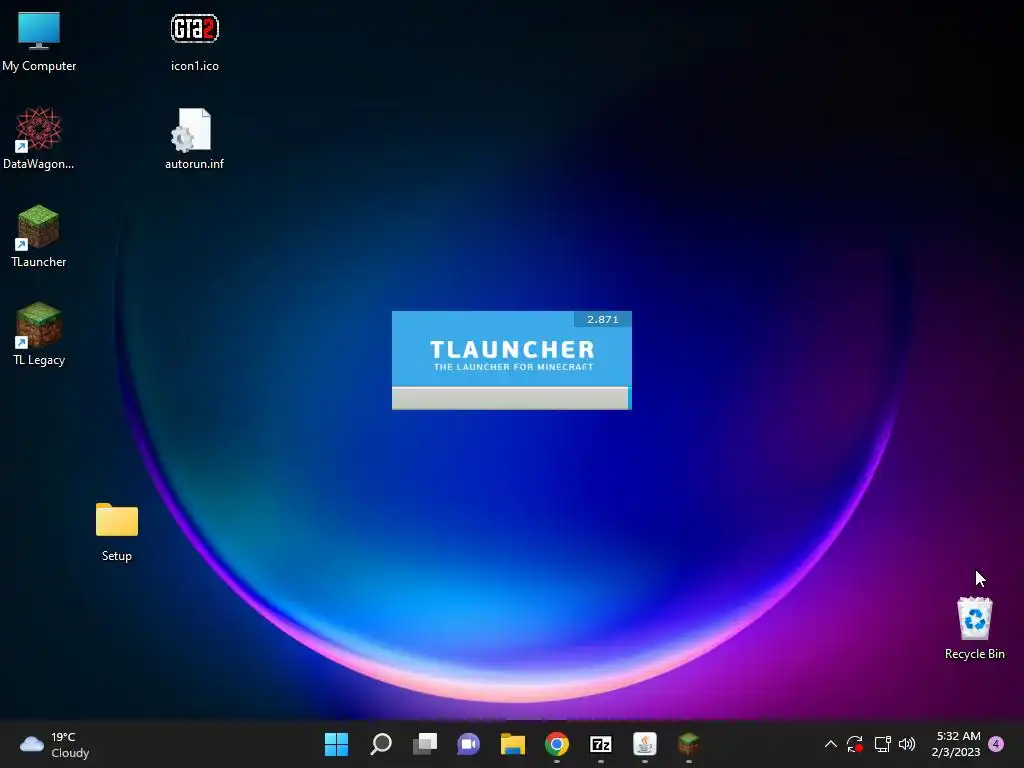
Task: Click the sync status tray icon
Action: pyautogui.click(x=855, y=744)
